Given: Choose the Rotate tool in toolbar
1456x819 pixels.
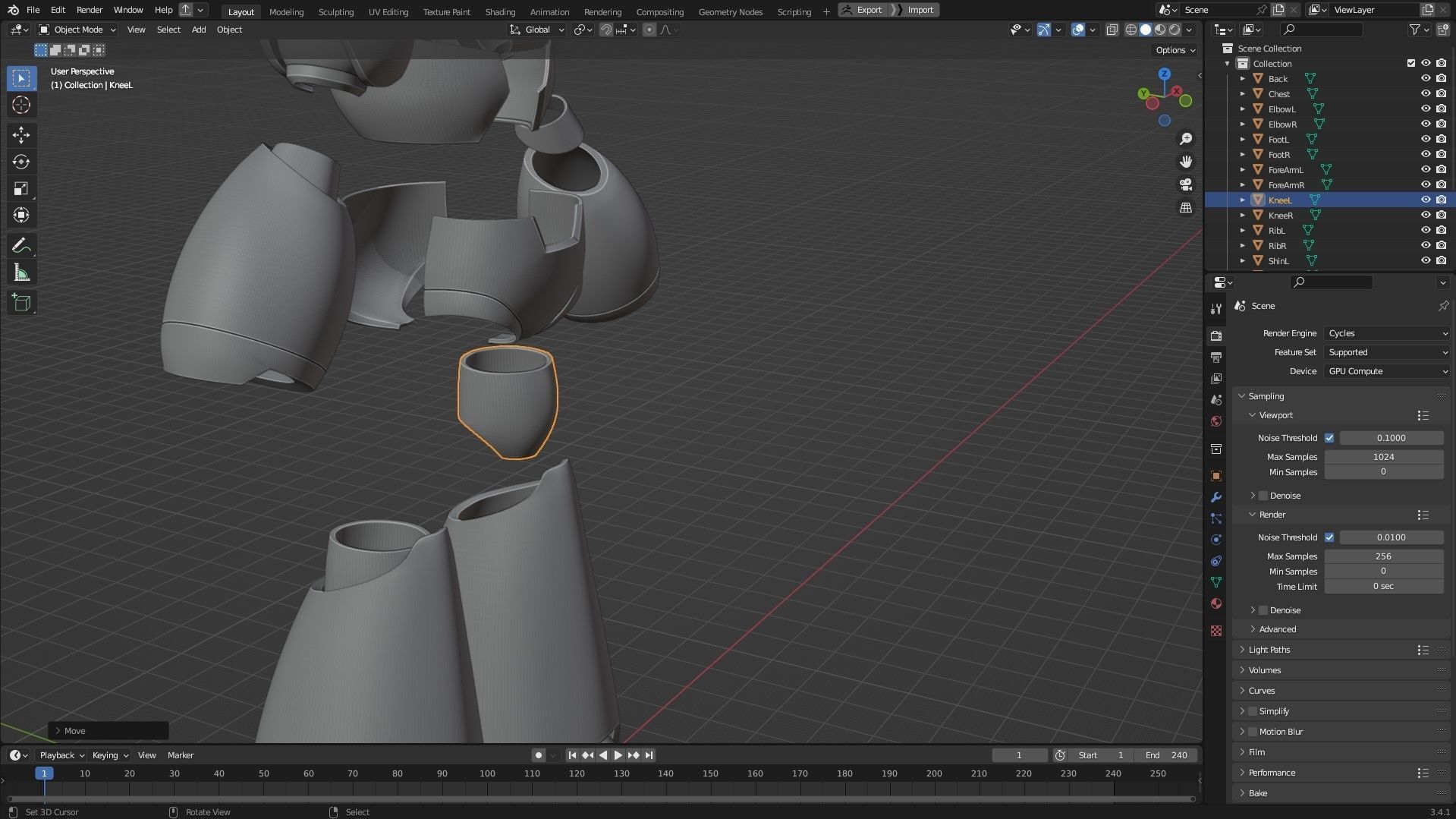Looking at the screenshot, I should 21,162.
